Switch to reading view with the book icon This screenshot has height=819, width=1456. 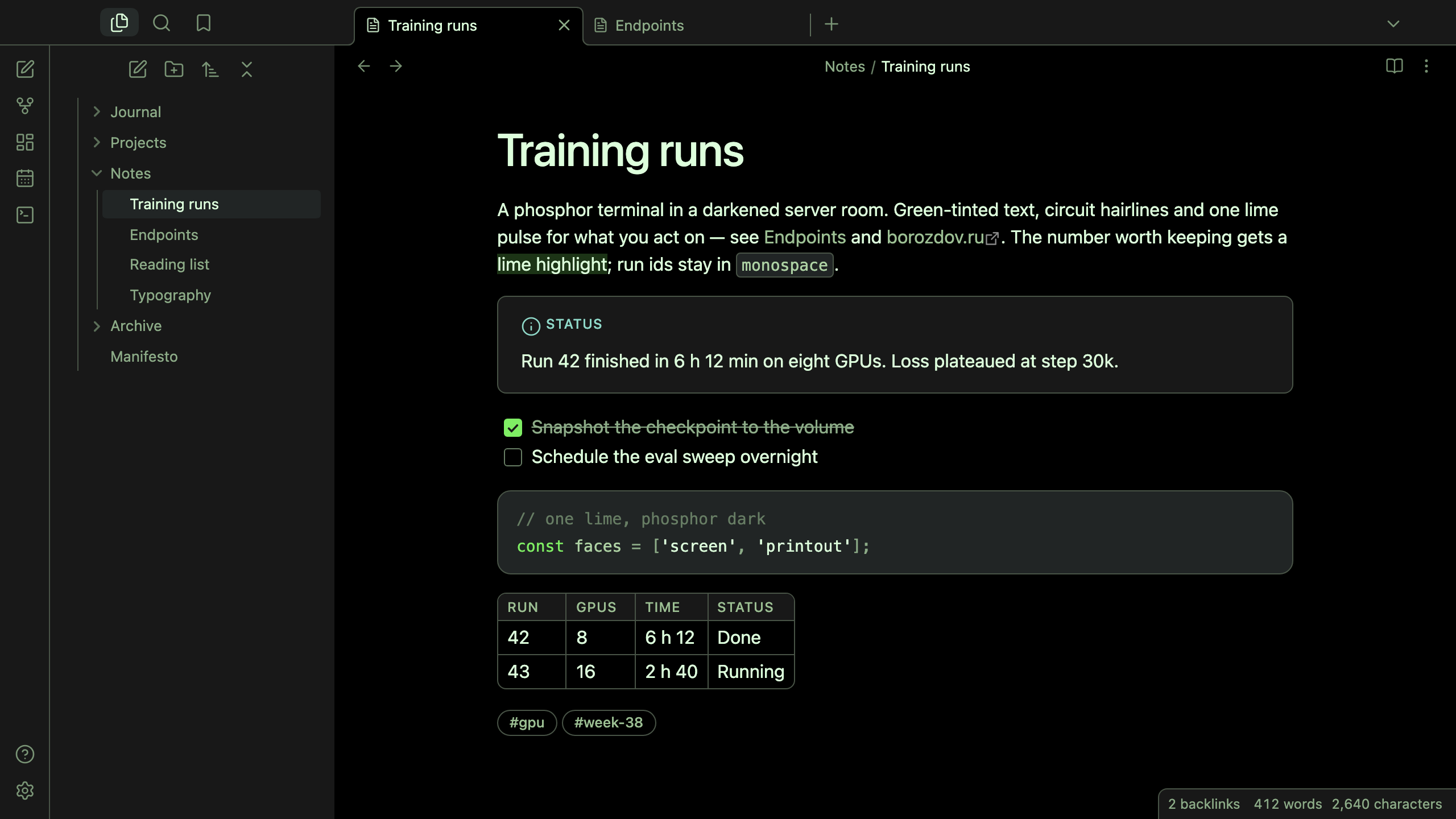tap(1395, 67)
